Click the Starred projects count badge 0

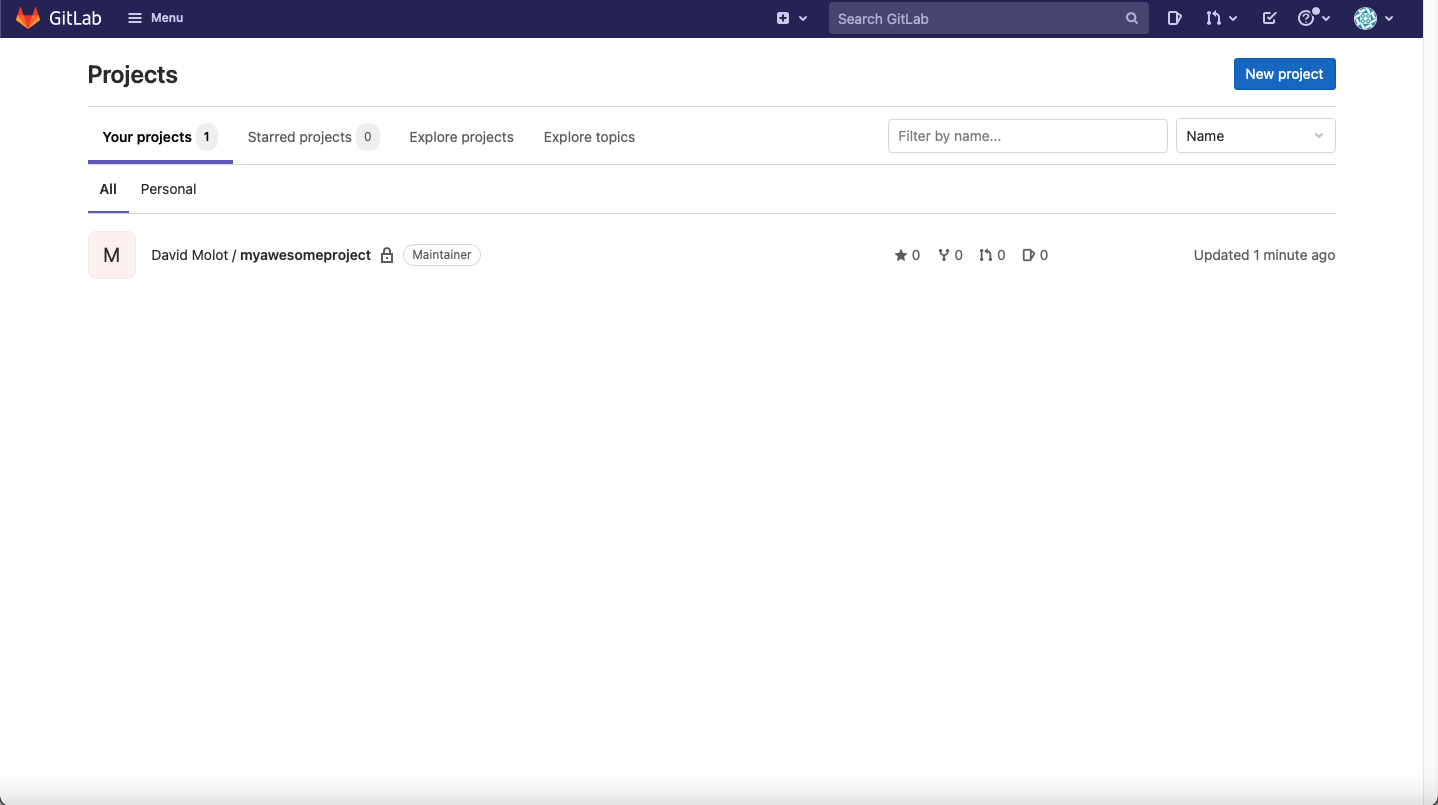click(x=368, y=137)
